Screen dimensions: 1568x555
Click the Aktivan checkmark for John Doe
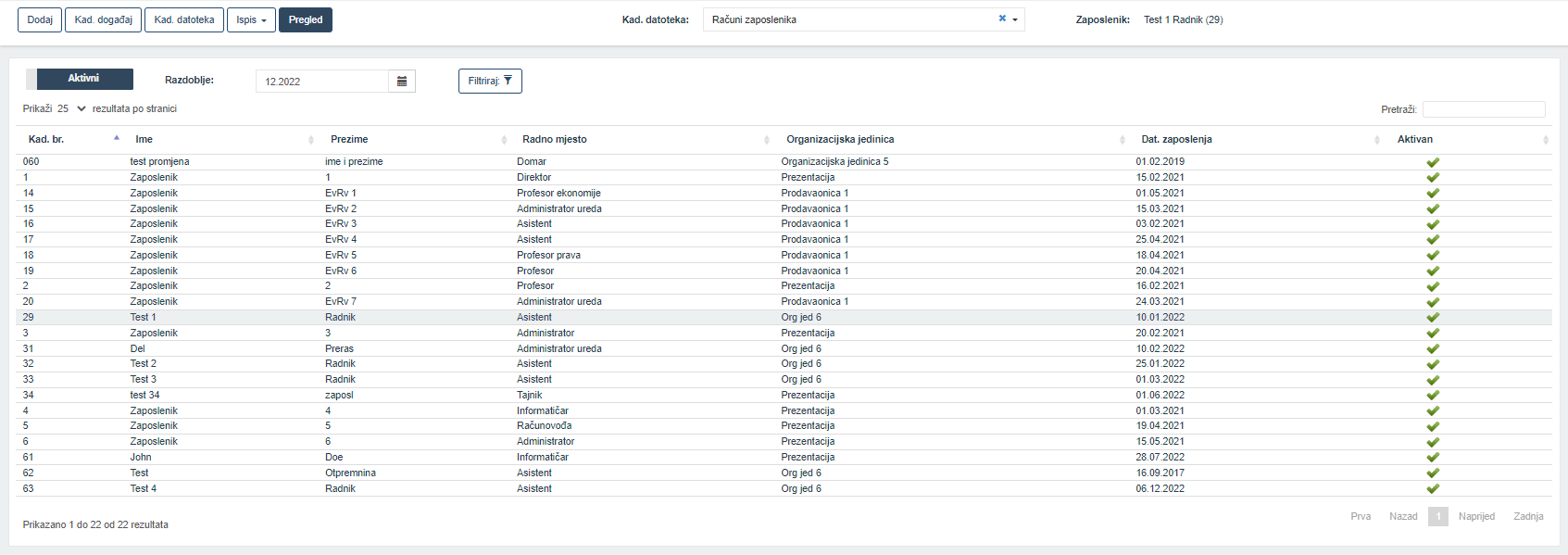coord(1433,458)
